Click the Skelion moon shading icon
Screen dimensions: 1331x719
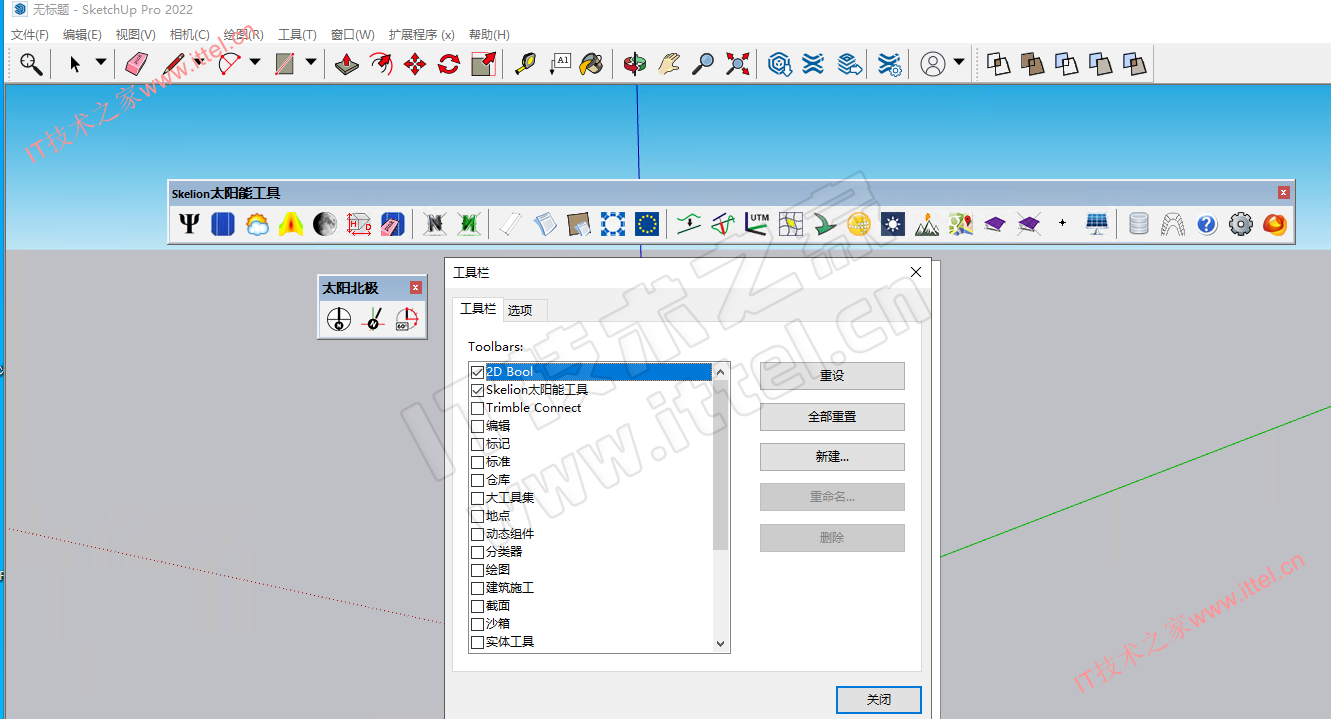[325, 224]
